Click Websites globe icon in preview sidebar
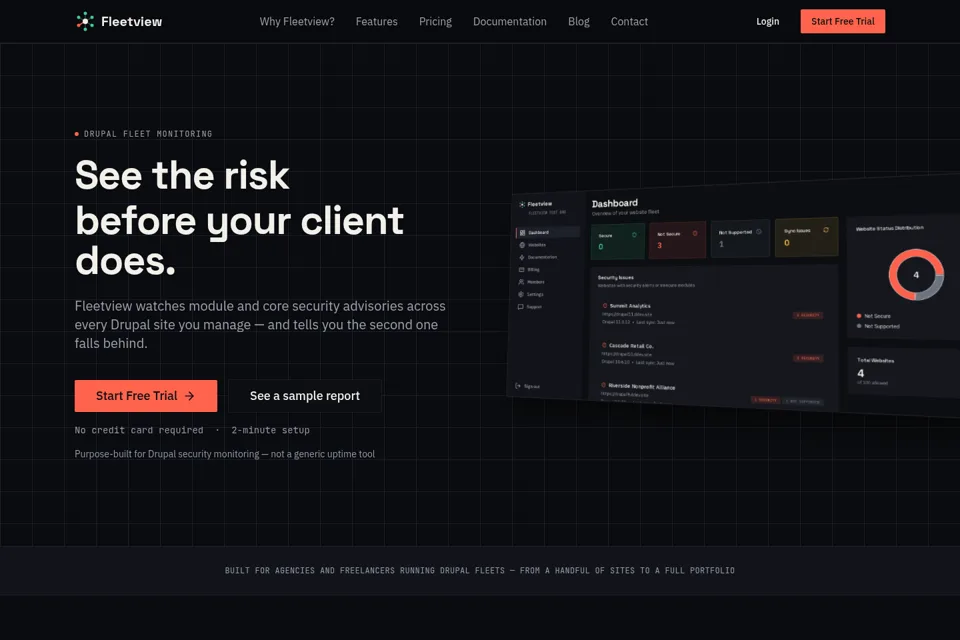The width and height of the screenshot is (960, 640). click(x=522, y=245)
